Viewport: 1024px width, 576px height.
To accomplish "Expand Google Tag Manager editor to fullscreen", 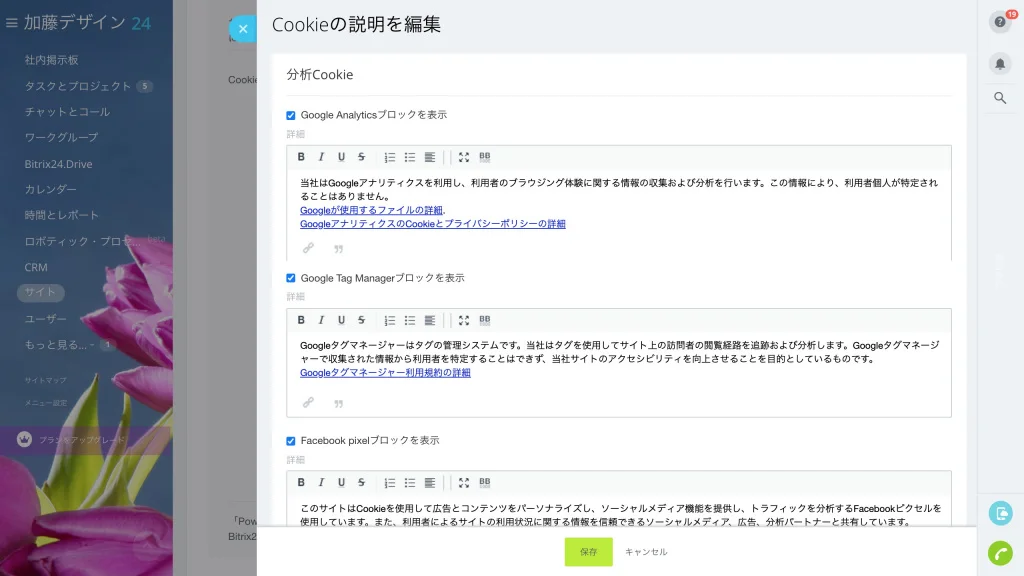I will 464,320.
